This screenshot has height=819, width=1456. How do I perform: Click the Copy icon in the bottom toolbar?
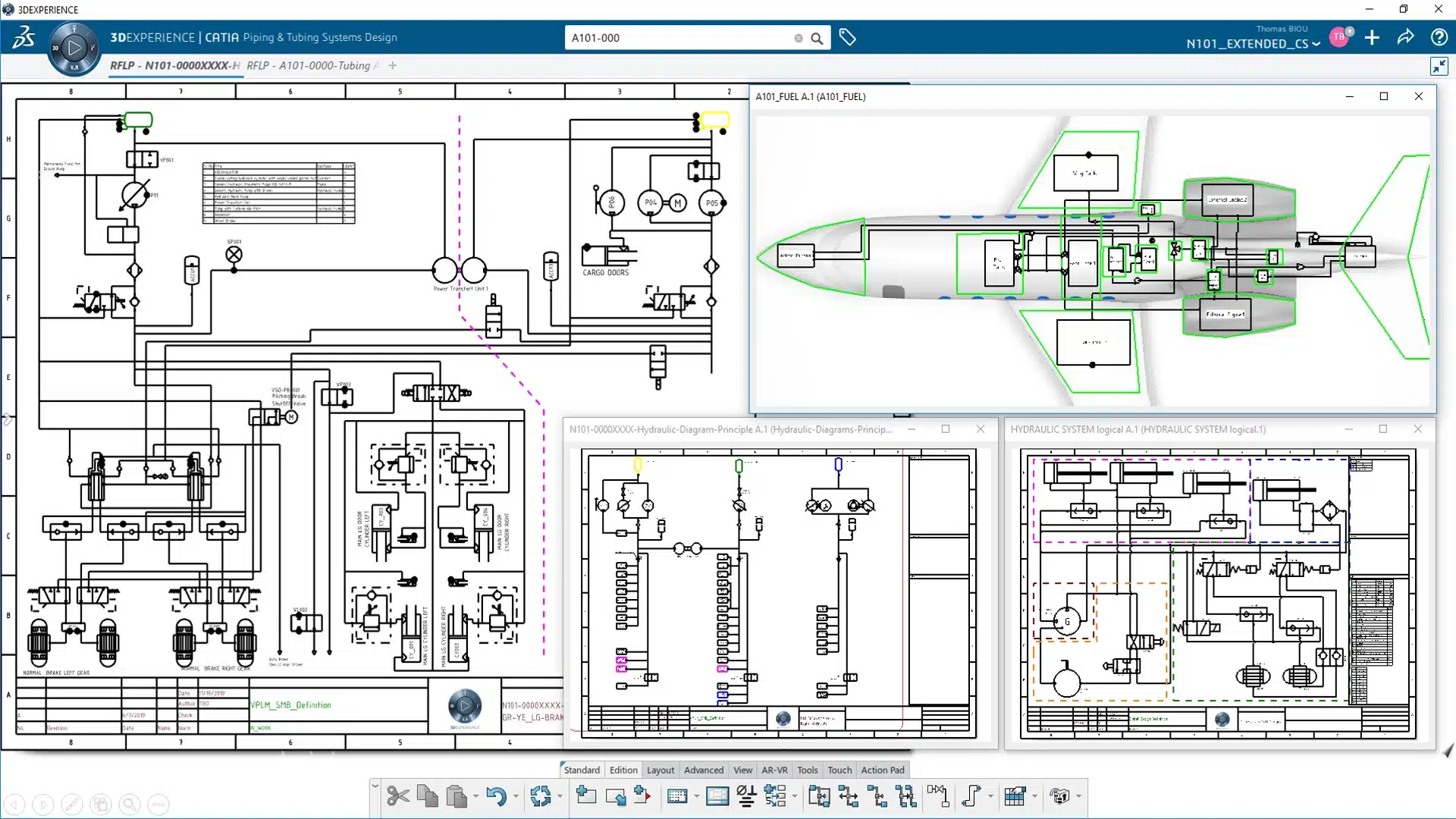click(x=427, y=796)
